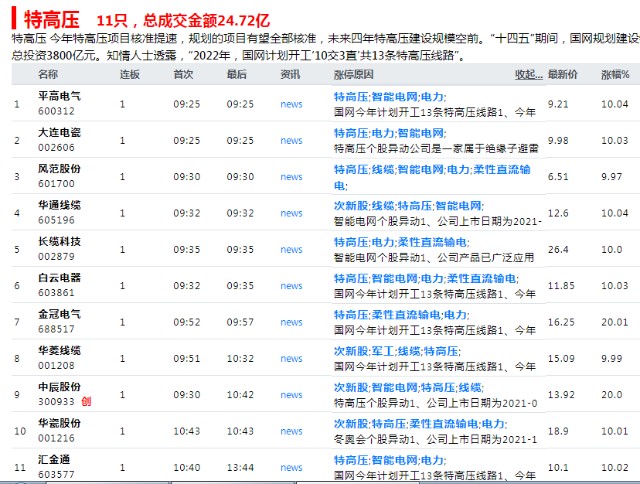Click 华菱线缆 last limit time 10:32
The width and height of the screenshot is (640, 484).
[x=240, y=358]
